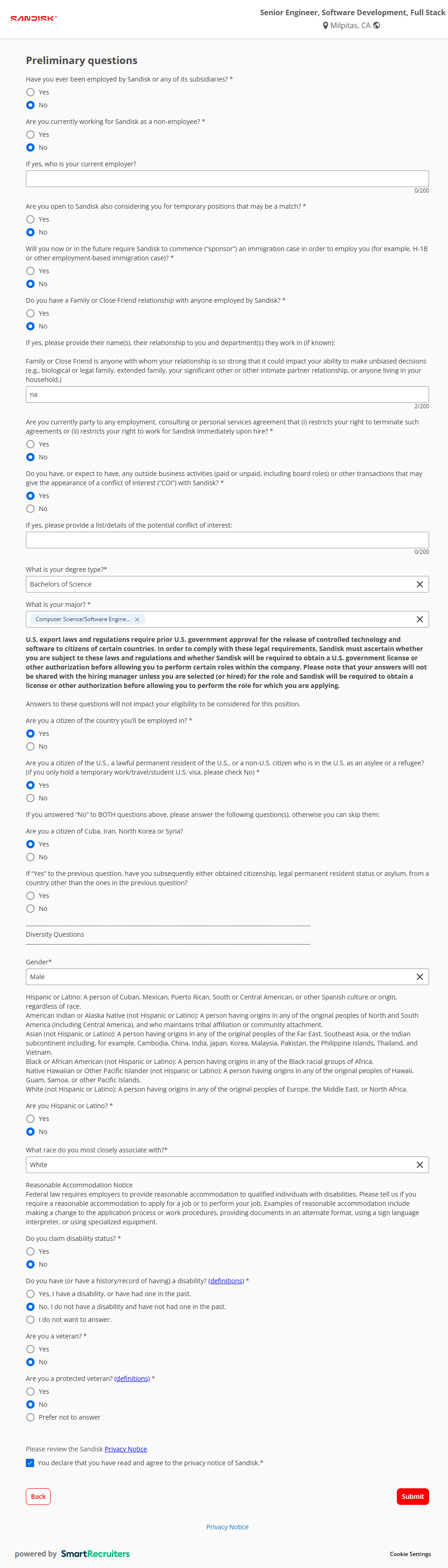
Task: Click the Back button
Action: point(38,1497)
